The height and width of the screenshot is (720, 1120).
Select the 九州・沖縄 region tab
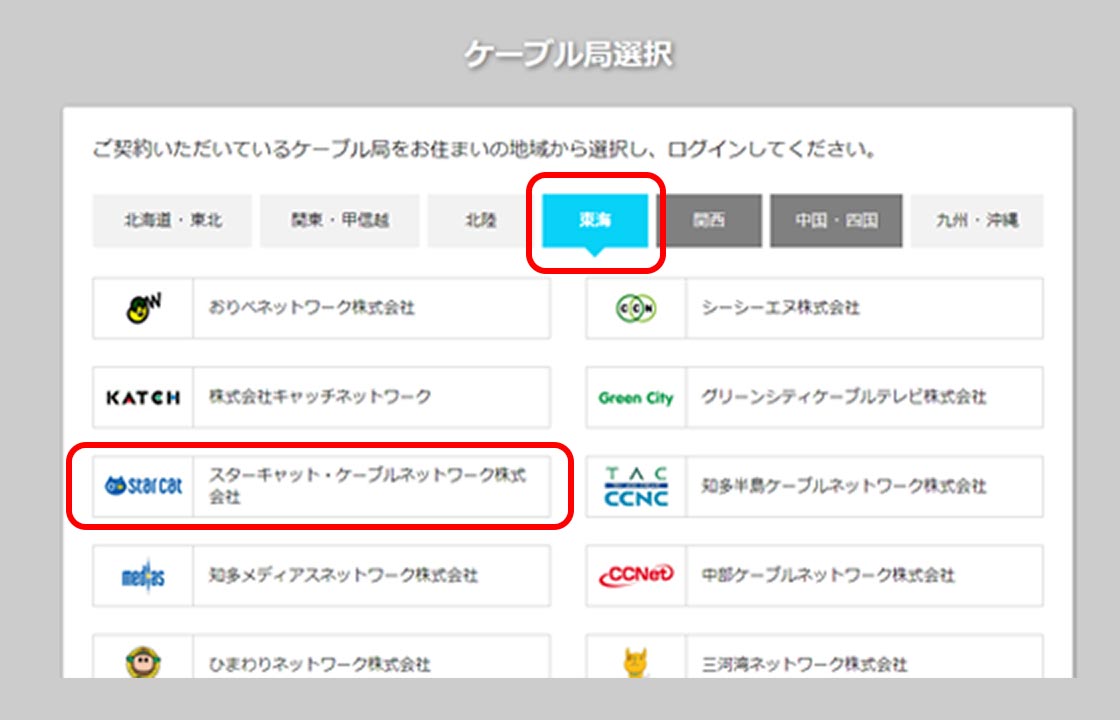pos(976,221)
